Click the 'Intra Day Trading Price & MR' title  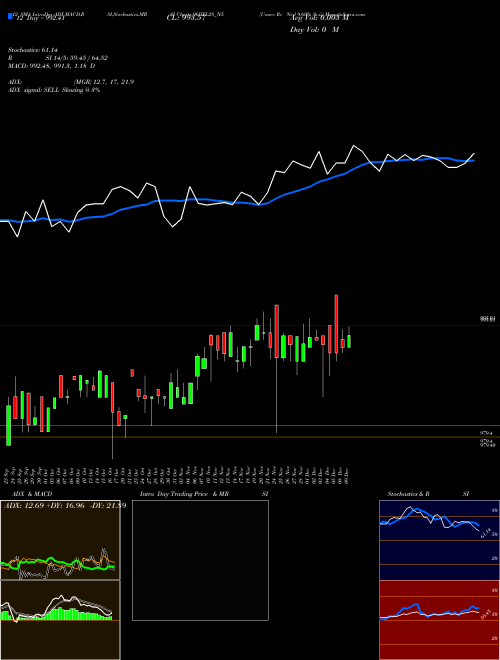(x=184, y=494)
